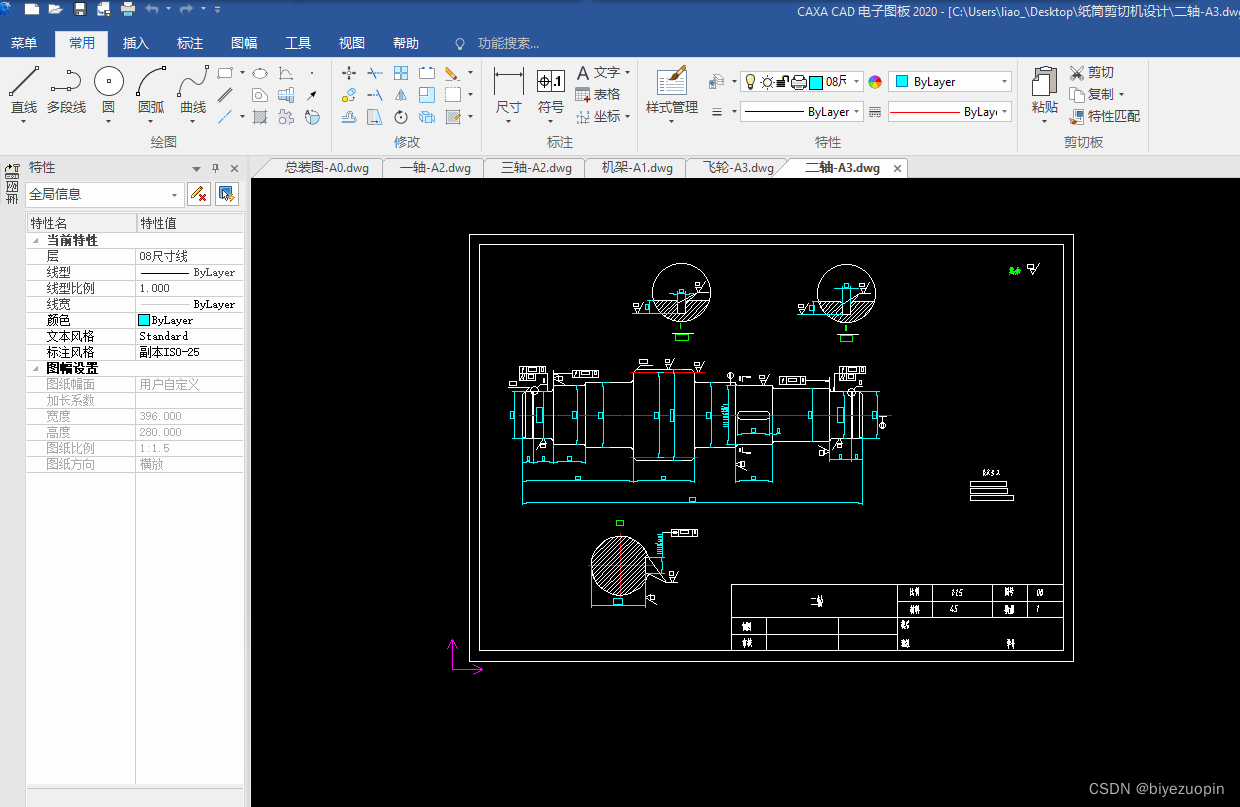
Task: Select the 圆 circle tool
Action: 109,90
